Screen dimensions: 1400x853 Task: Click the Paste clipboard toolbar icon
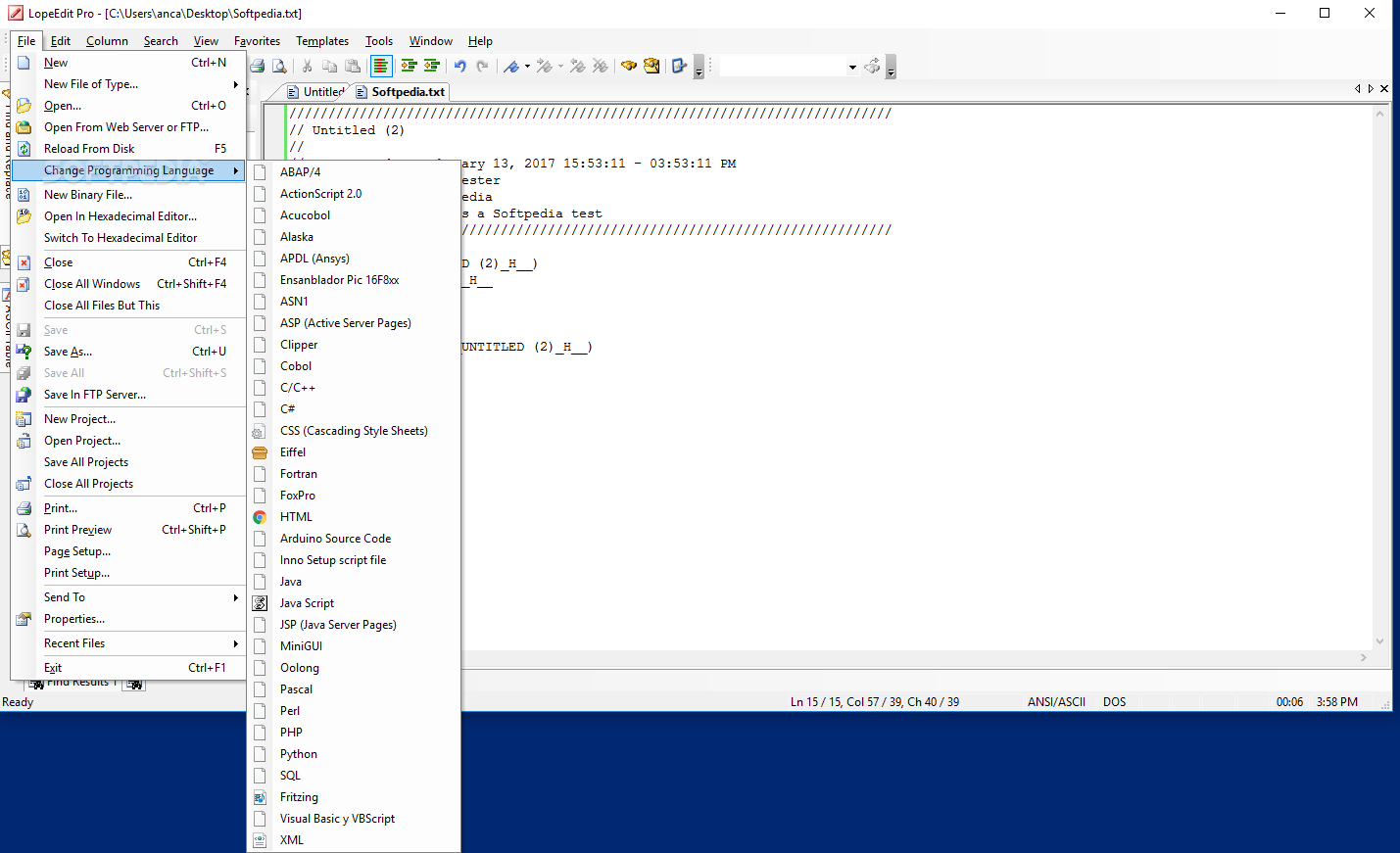[x=353, y=67]
